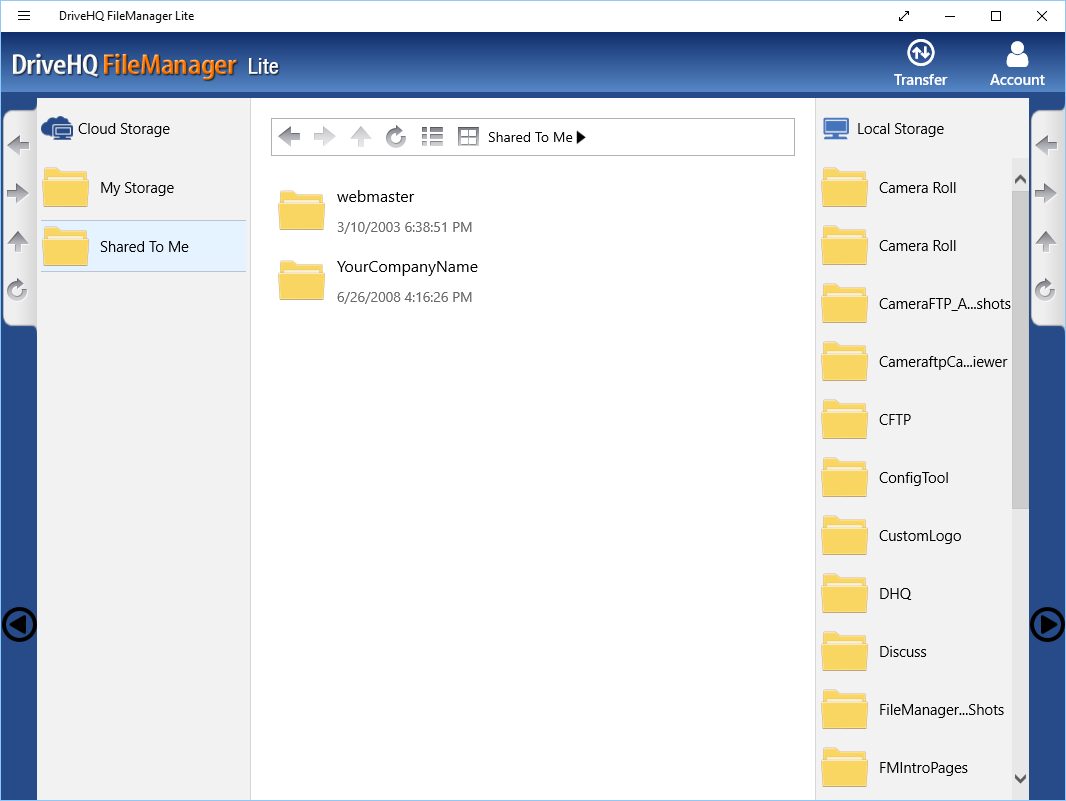The image size is (1066, 801).
Task: Switch cloud files to list view
Action: 432,137
